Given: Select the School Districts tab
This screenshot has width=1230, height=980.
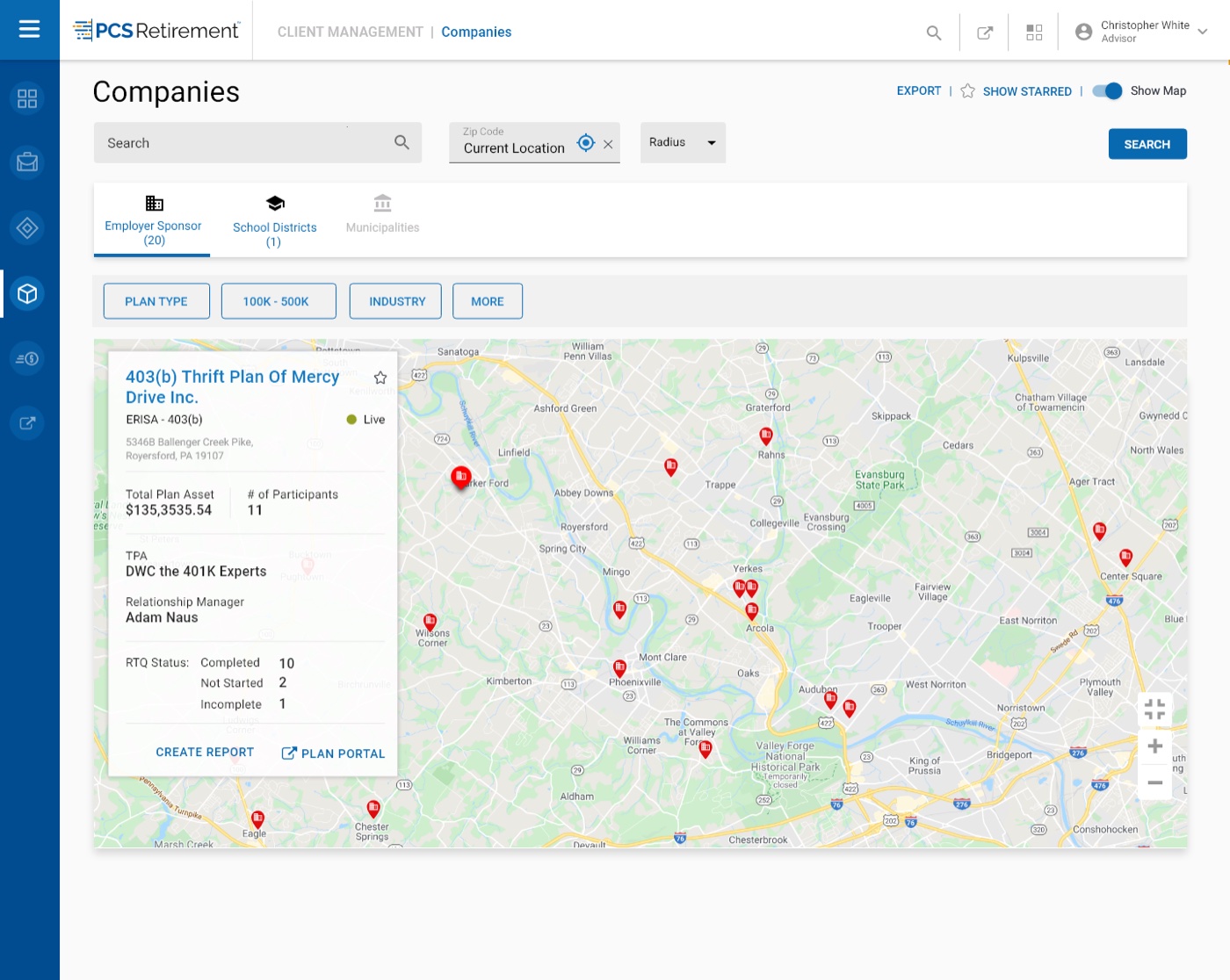Looking at the screenshot, I should [274, 221].
